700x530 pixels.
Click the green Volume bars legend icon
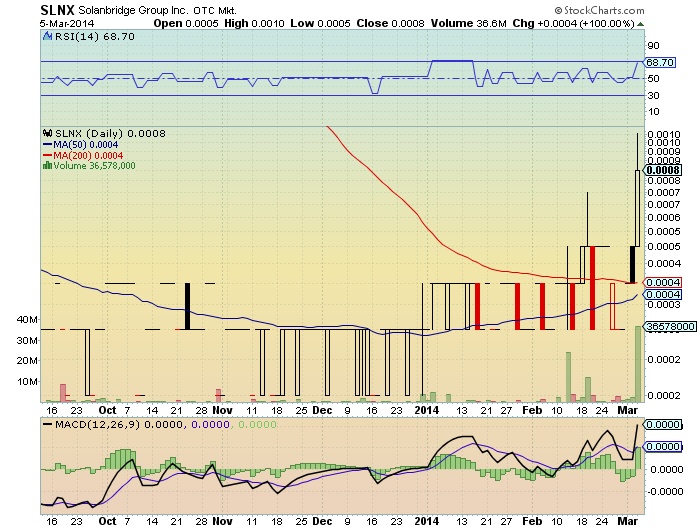click(47, 165)
